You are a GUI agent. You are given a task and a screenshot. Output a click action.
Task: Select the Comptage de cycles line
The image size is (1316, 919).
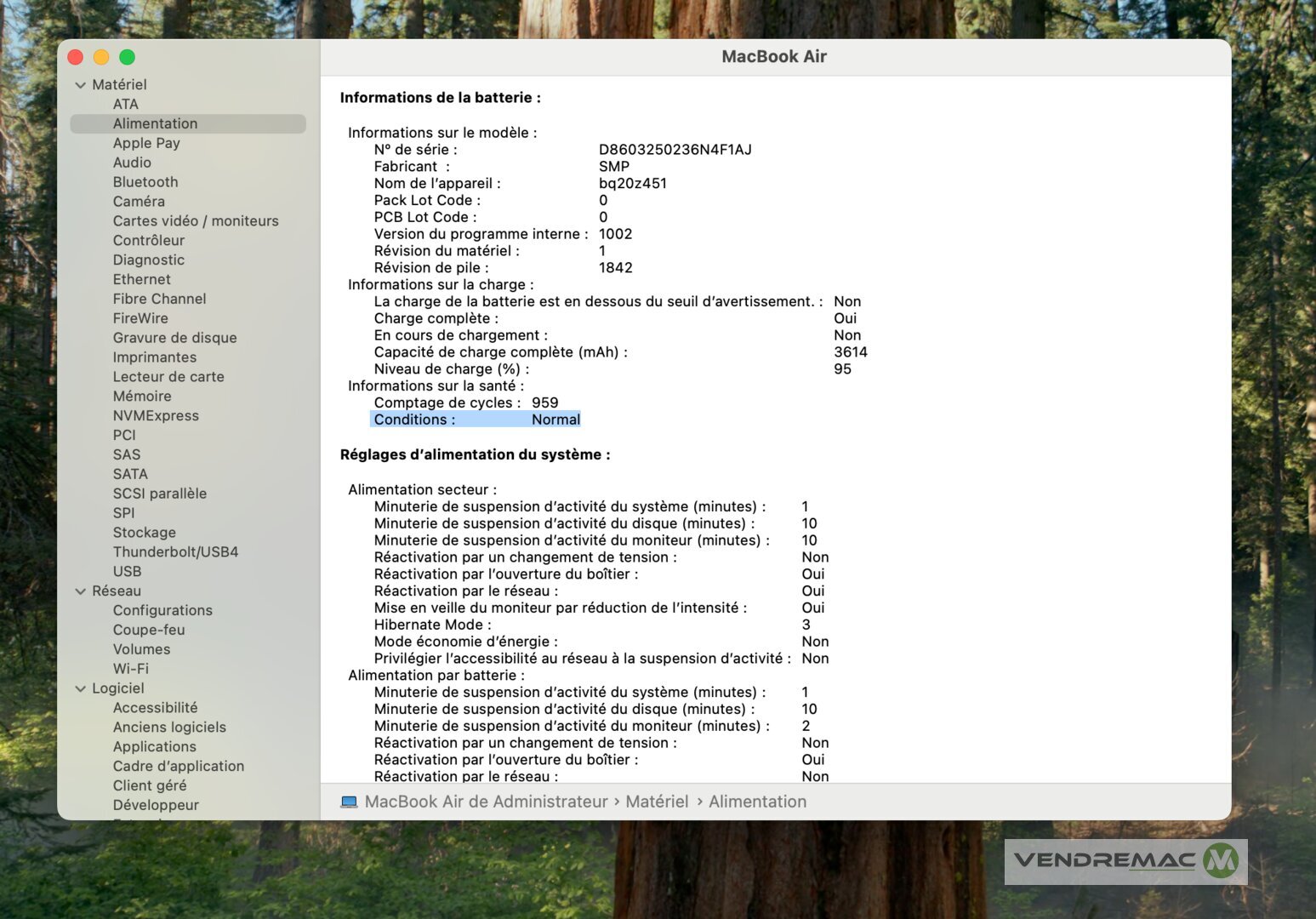coord(465,403)
